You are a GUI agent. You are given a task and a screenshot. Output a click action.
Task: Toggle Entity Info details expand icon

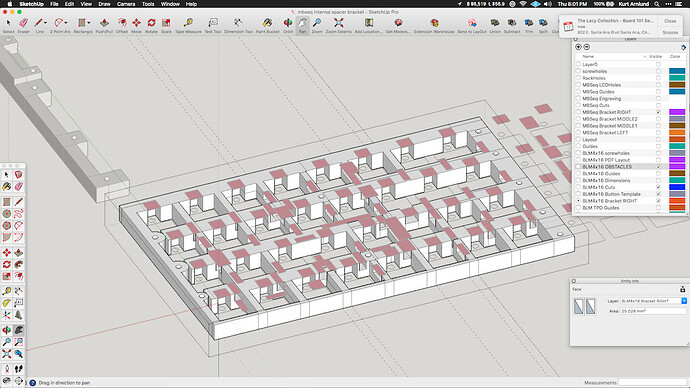tap(683, 289)
